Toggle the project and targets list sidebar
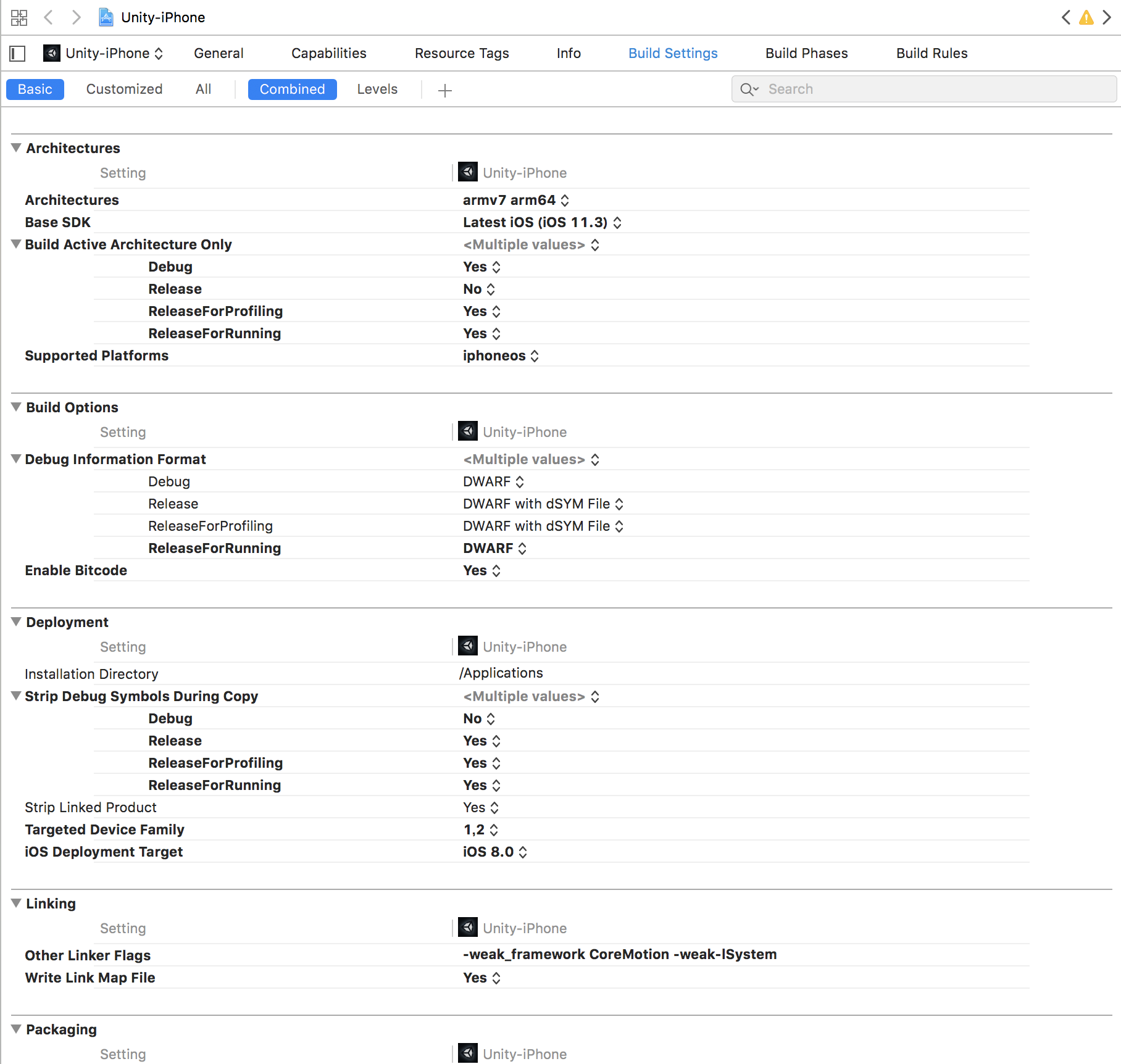1121x1064 pixels. 17,54
